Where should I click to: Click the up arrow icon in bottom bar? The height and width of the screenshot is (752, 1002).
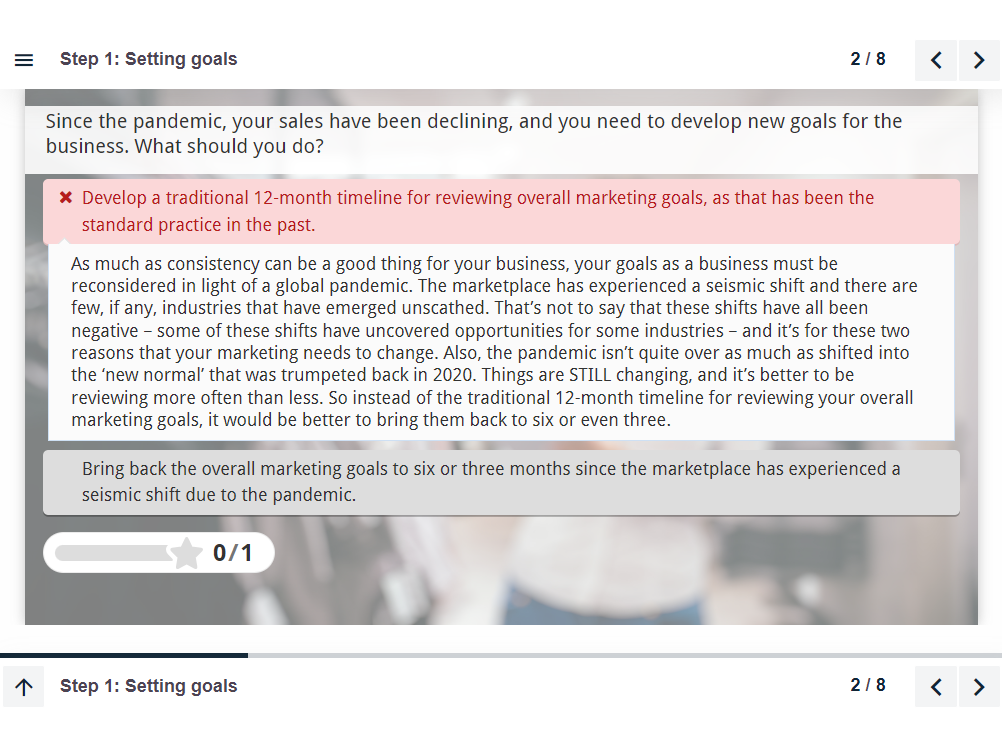coord(24,687)
